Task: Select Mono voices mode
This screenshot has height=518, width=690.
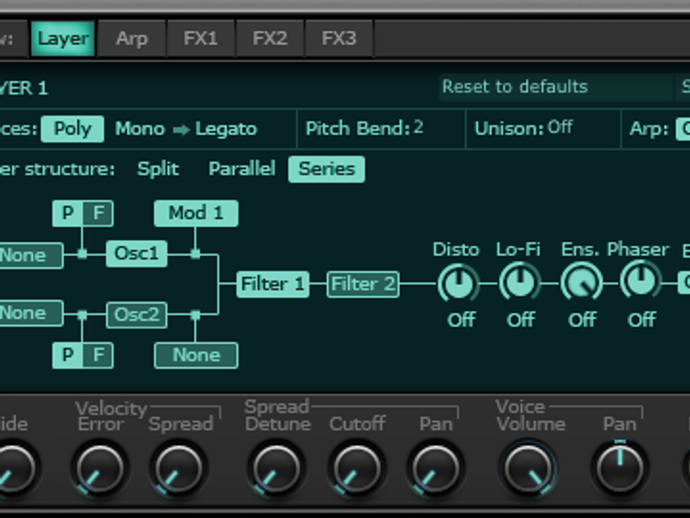Action: (139, 129)
